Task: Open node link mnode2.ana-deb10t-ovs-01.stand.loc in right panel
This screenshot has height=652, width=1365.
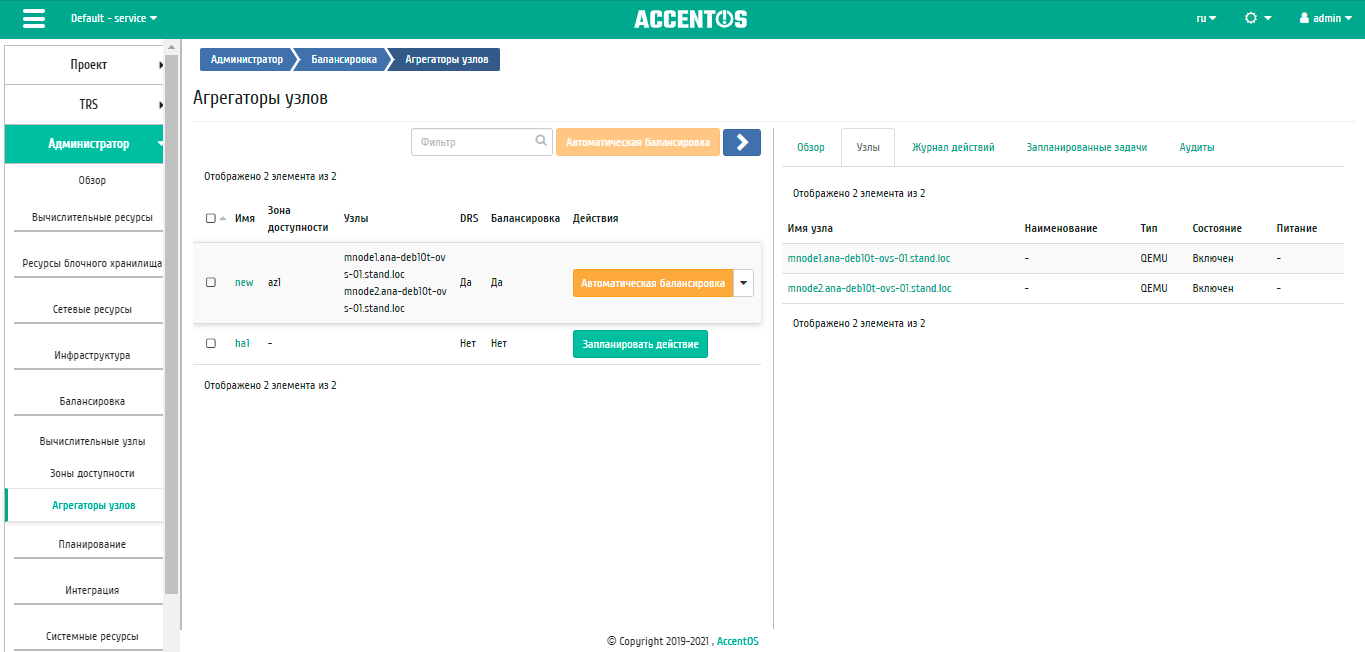Action: click(869, 288)
